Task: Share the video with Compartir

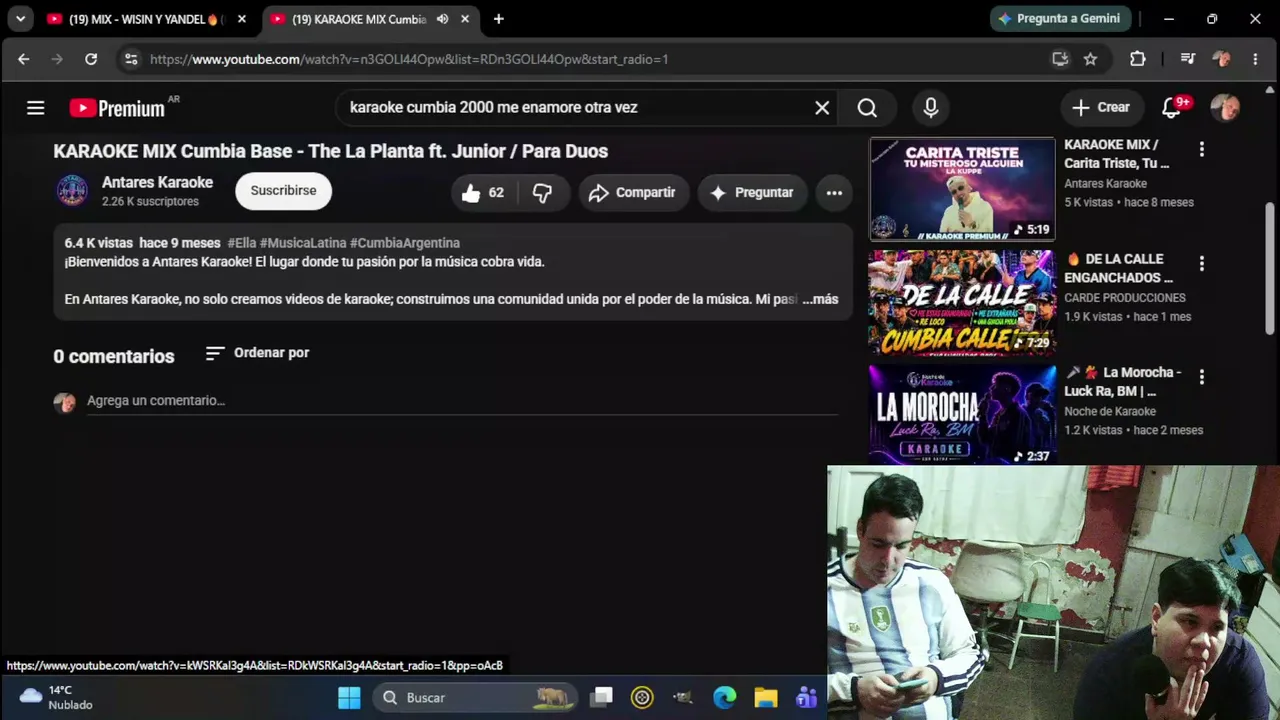Action: click(x=632, y=193)
